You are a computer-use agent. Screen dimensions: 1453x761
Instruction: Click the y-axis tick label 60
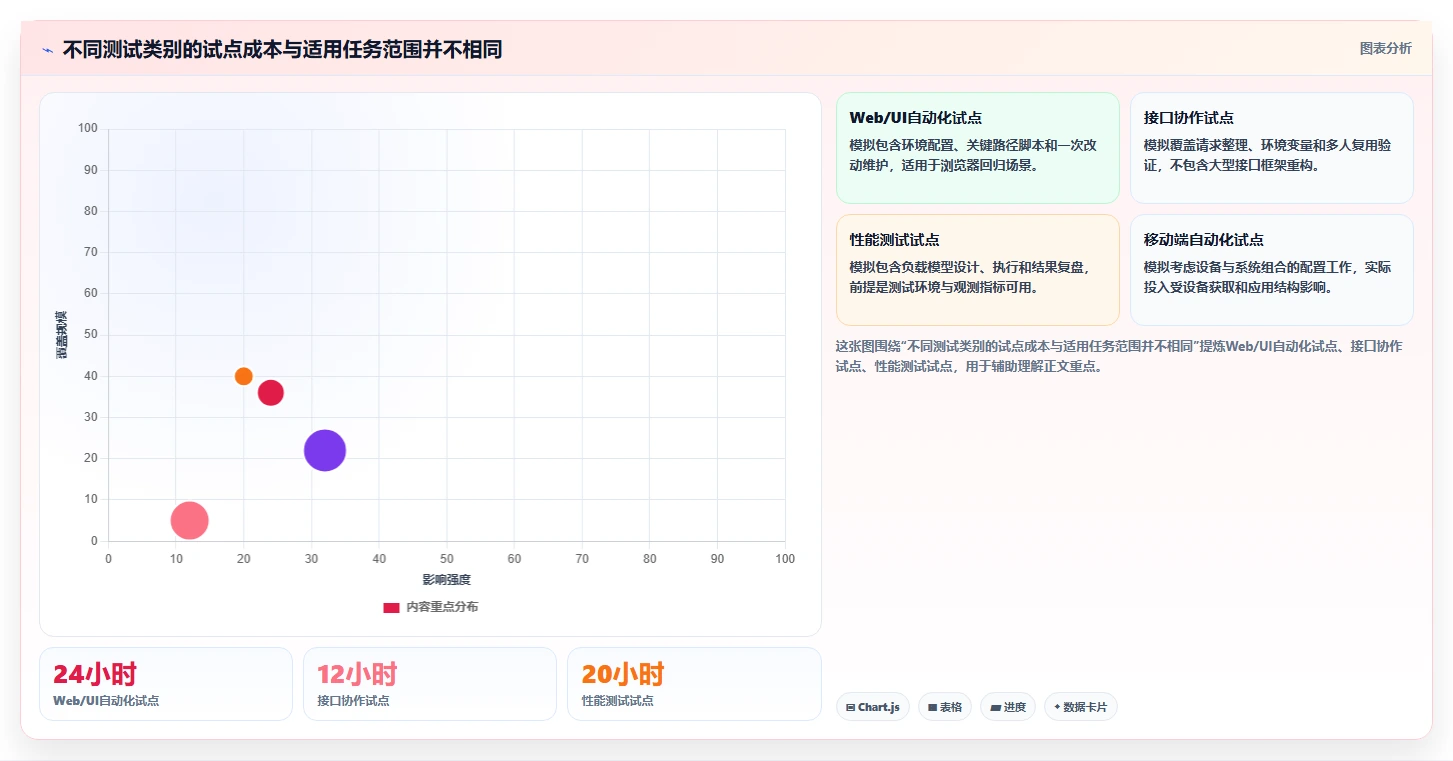coord(91,293)
